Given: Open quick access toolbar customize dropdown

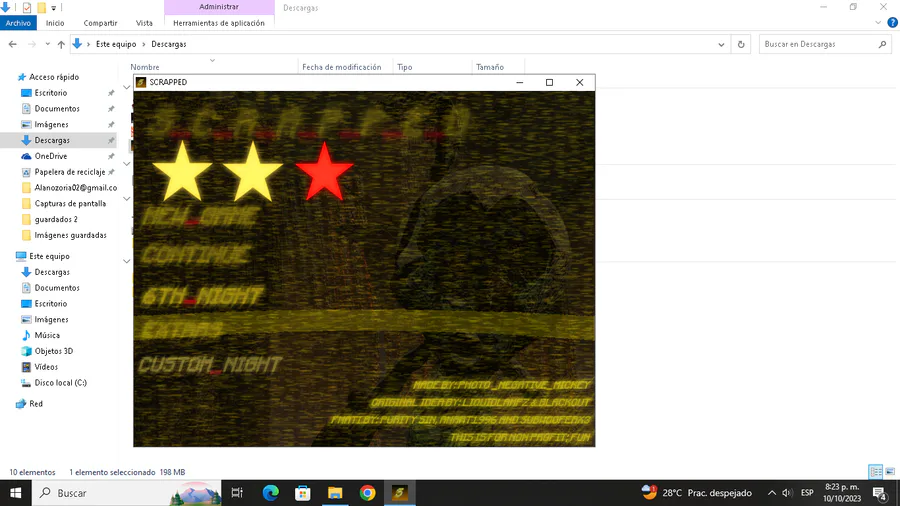Looking at the screenshot, I should (53, 8).
